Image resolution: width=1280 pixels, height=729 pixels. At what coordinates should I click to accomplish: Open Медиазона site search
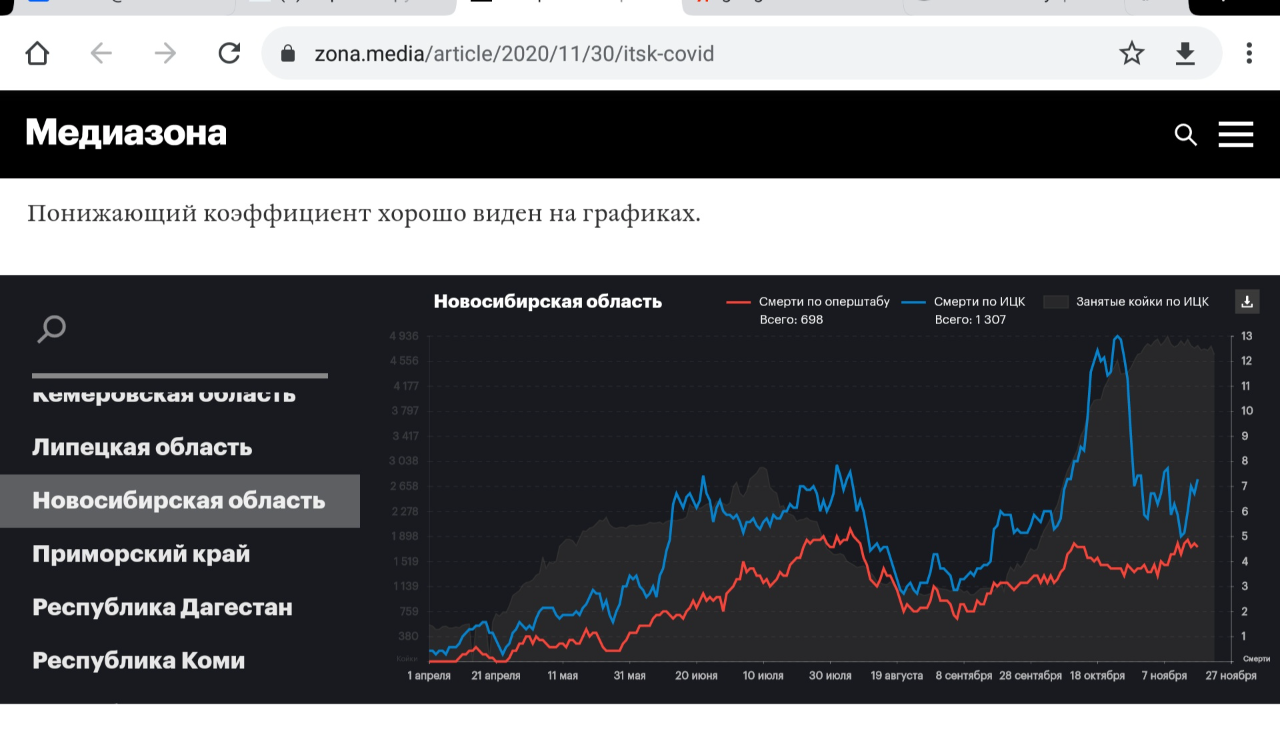point(1185,135)
